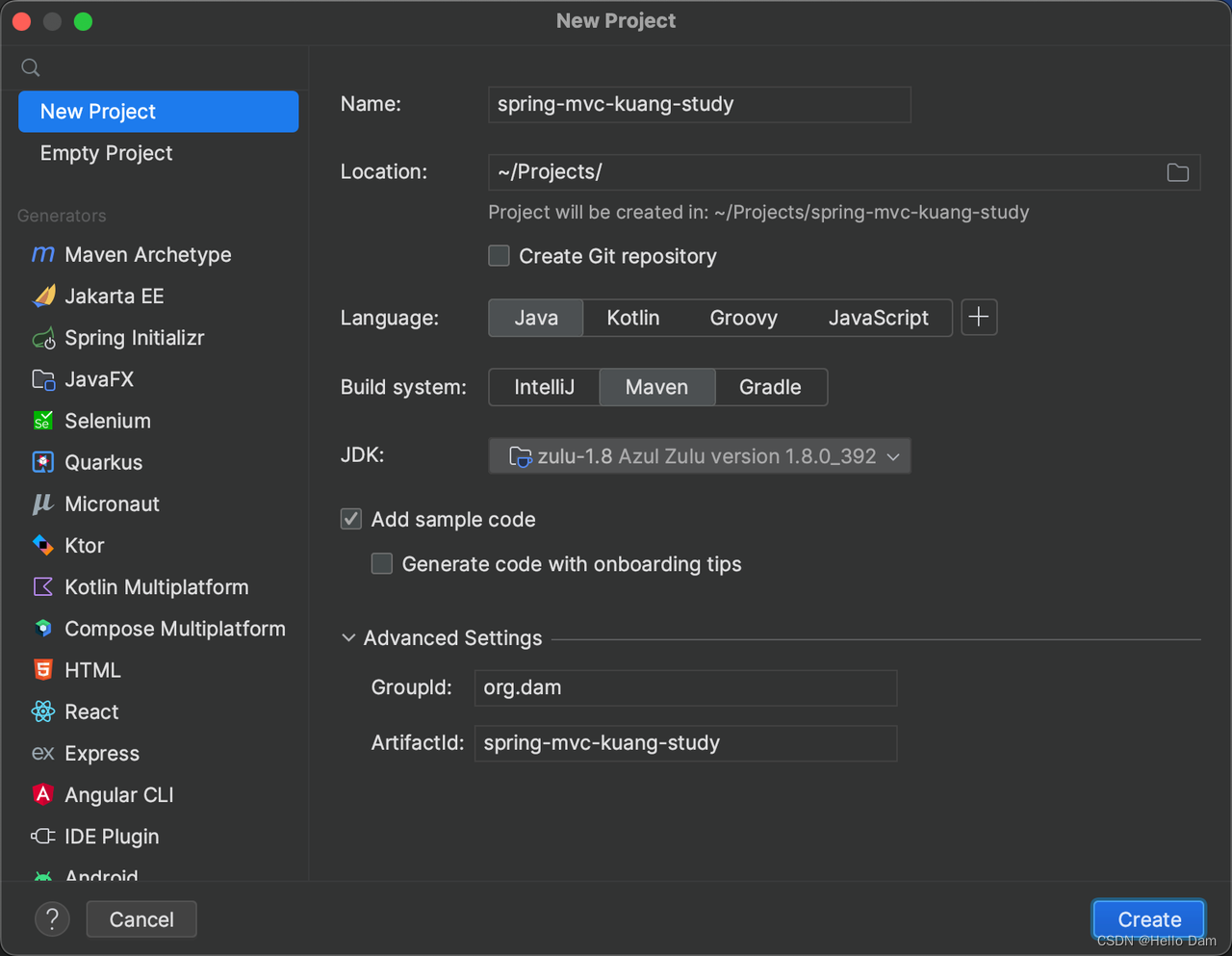Choose IntelliJ build system

(x=545, y=387)
